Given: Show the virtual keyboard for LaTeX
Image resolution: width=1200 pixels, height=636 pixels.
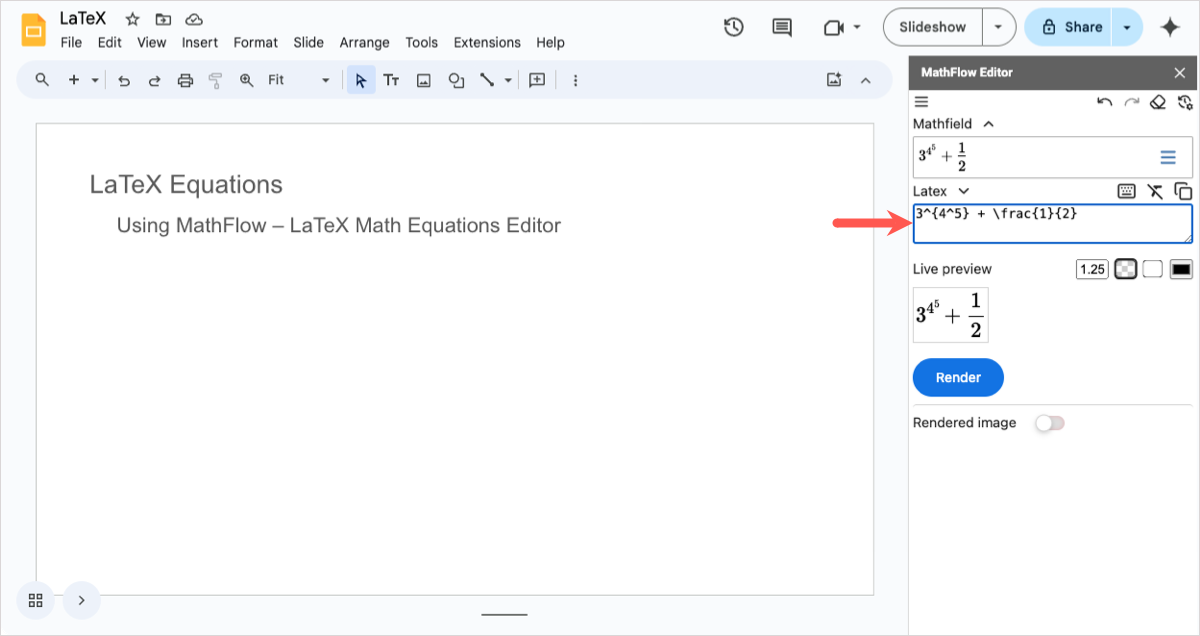Looking at the screenshot, I should 1127,191.
